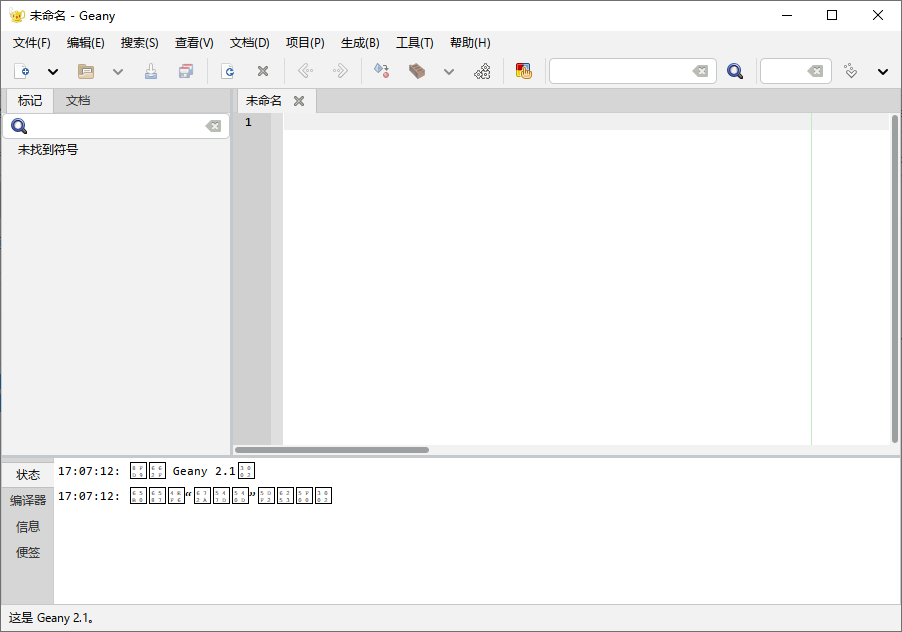Click the Save file toolbar icon

click(x=151, y=71)
